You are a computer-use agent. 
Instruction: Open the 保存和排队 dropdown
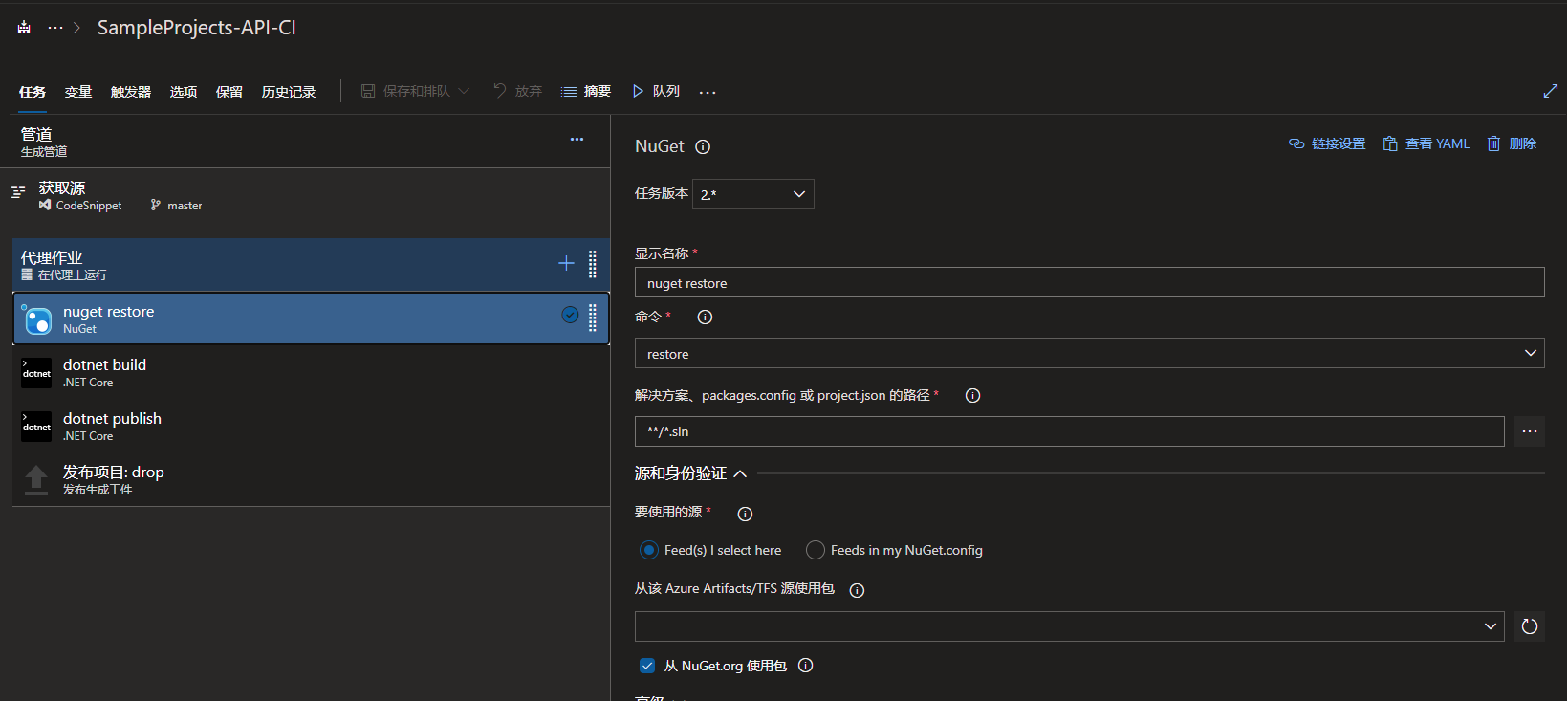(415, 91)
